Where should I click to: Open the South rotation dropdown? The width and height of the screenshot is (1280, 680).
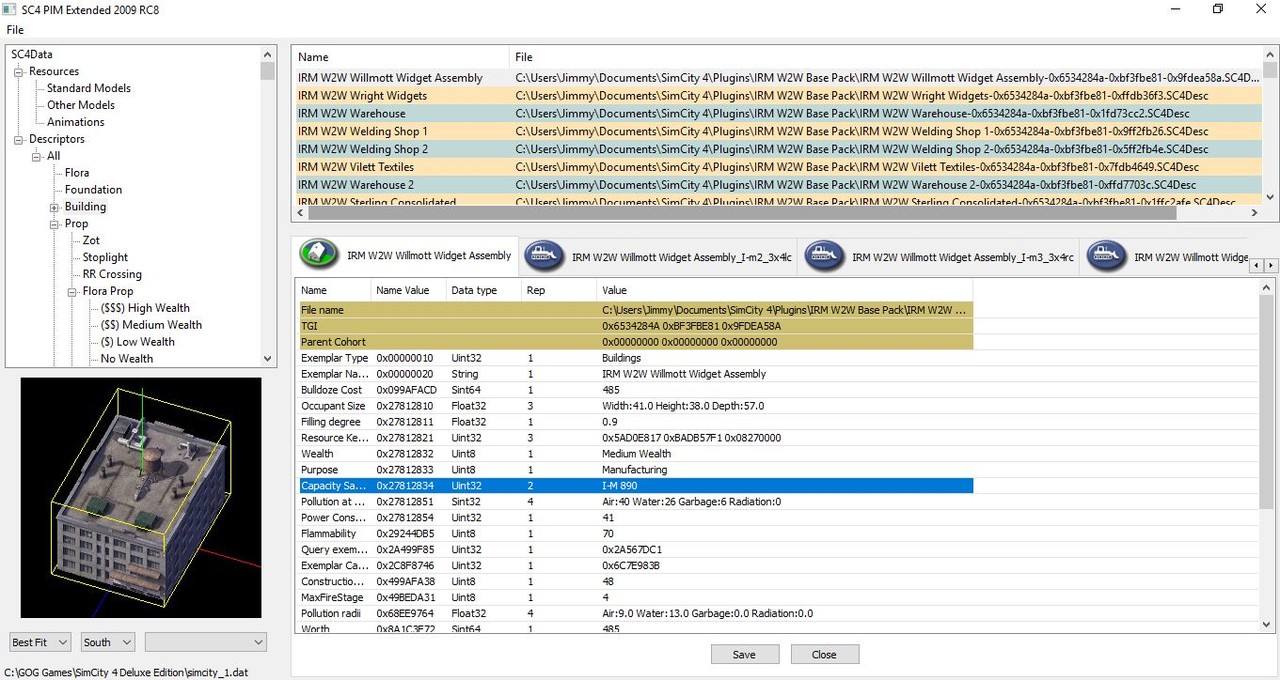pos(108,642)
